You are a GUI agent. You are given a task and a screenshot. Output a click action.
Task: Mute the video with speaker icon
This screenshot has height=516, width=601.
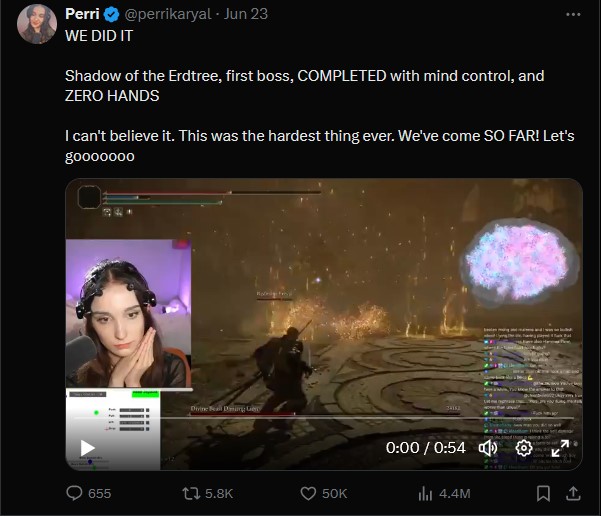tap(488, 448)
